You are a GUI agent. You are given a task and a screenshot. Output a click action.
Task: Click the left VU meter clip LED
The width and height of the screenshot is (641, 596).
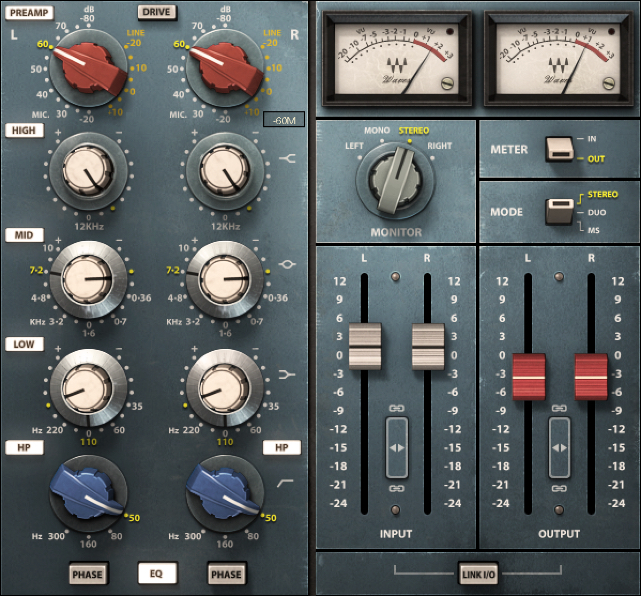pos(450,31)
